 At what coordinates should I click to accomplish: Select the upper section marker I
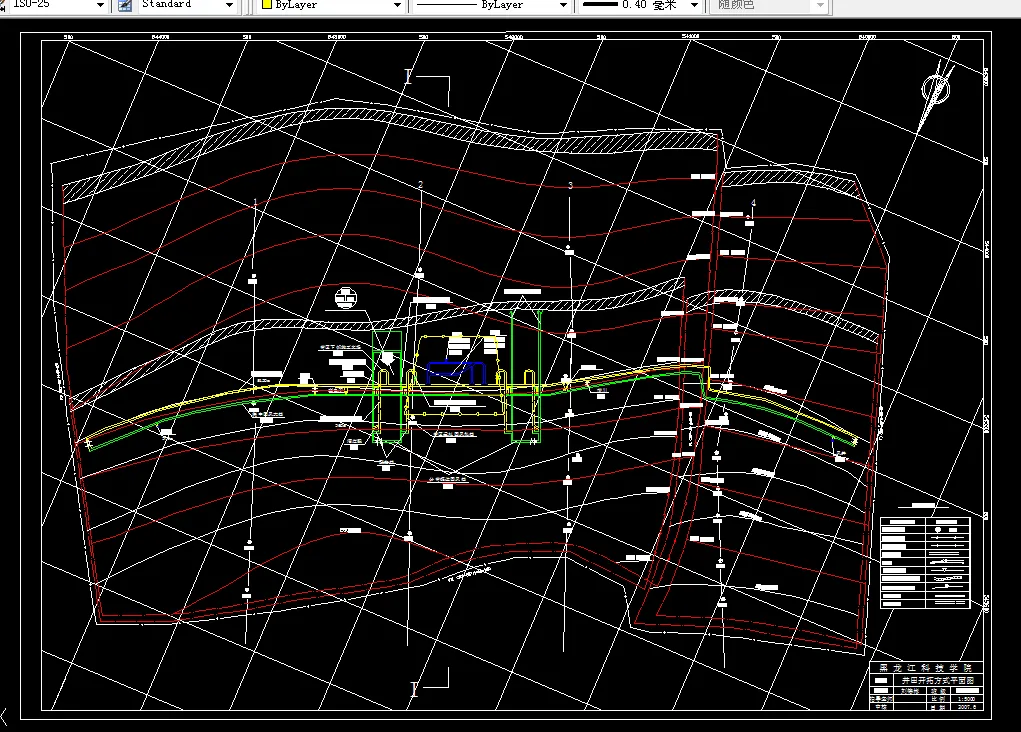pos(408,76)
